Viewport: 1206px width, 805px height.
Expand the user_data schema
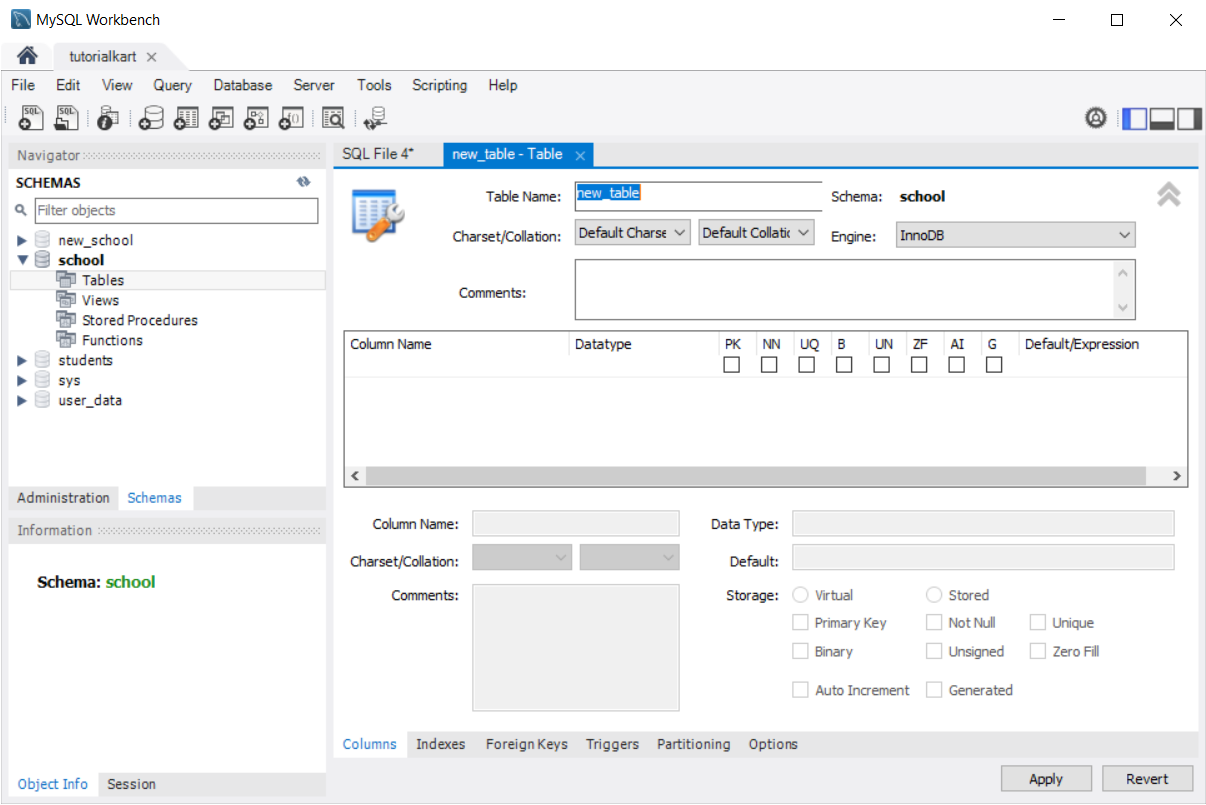click(22, 401)
